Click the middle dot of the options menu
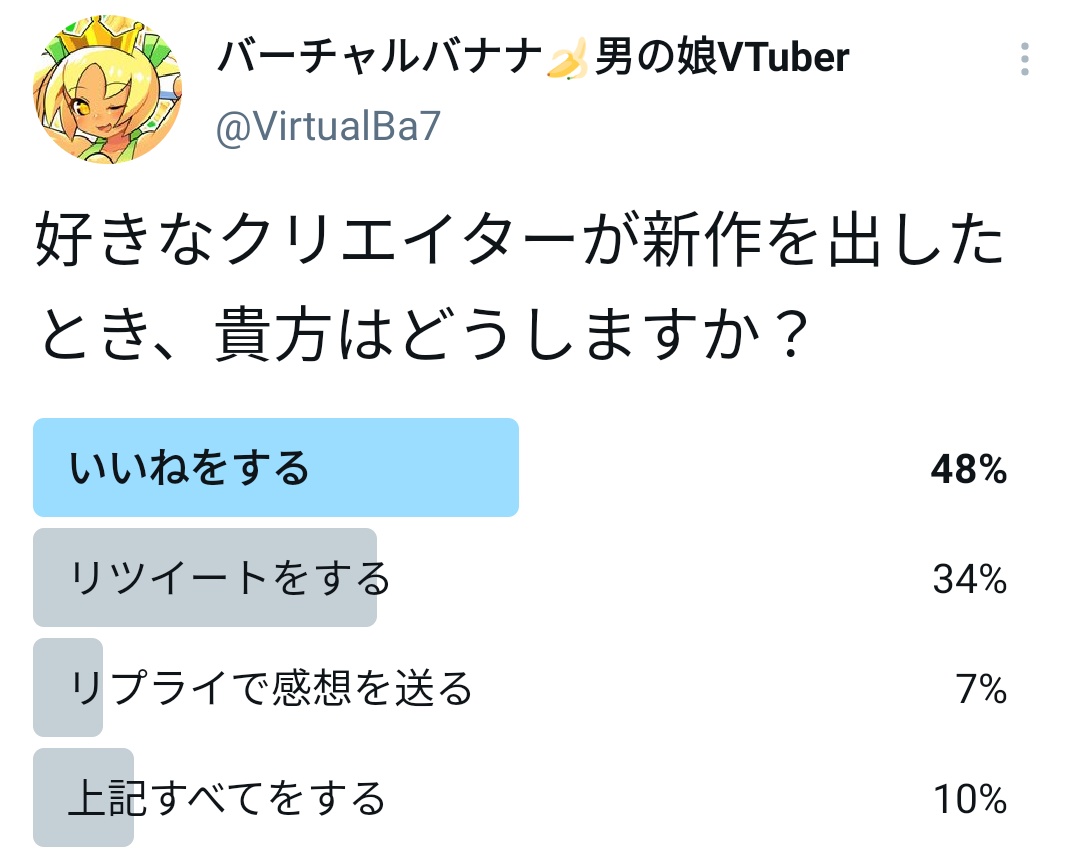 1024,60
